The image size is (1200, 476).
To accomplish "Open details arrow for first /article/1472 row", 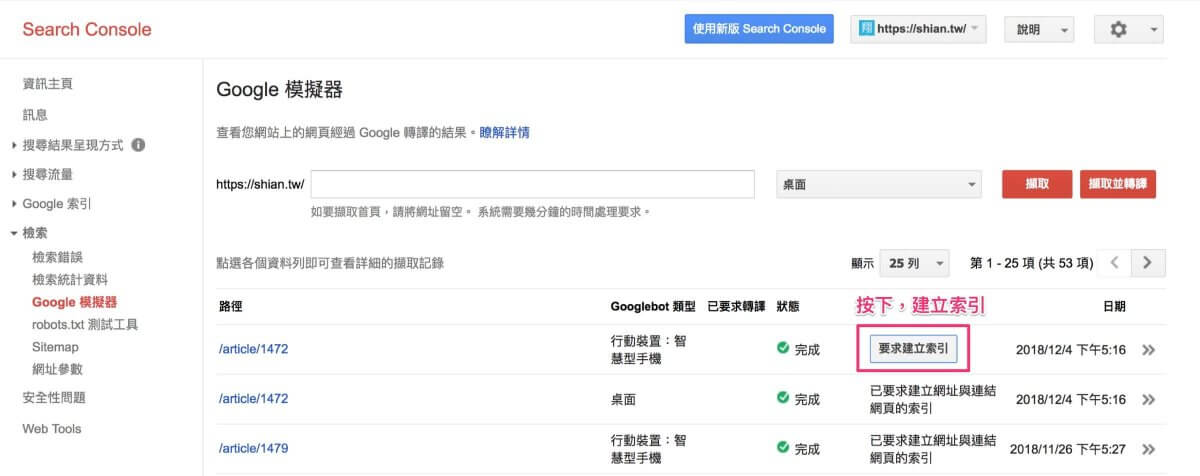I will [x=1149, y=350].
